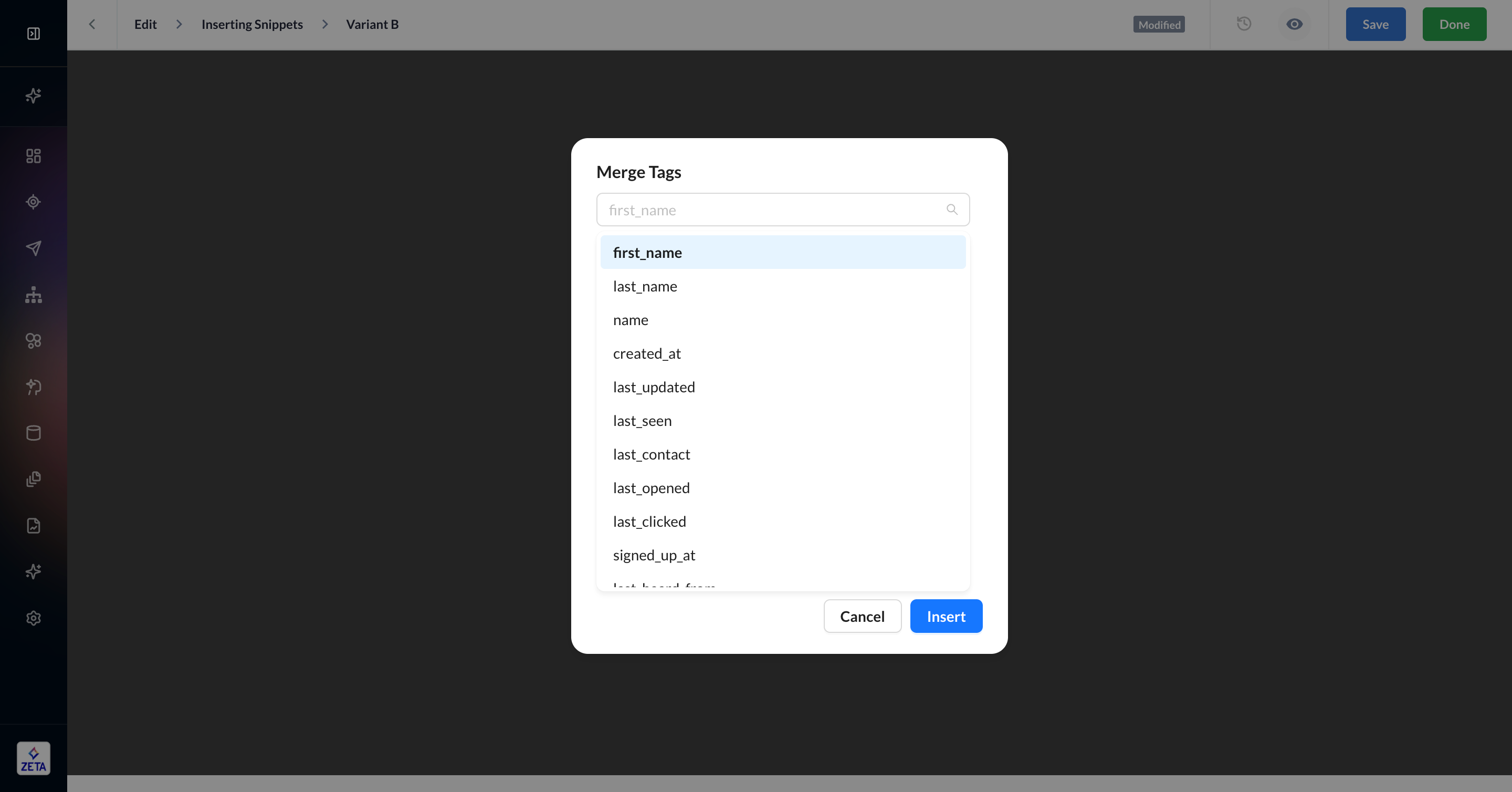Image resolution: width=1512 pixels, height=792 pixels.
Task: Click the database cylinder sidebar icon
Action: click(34, 433)
